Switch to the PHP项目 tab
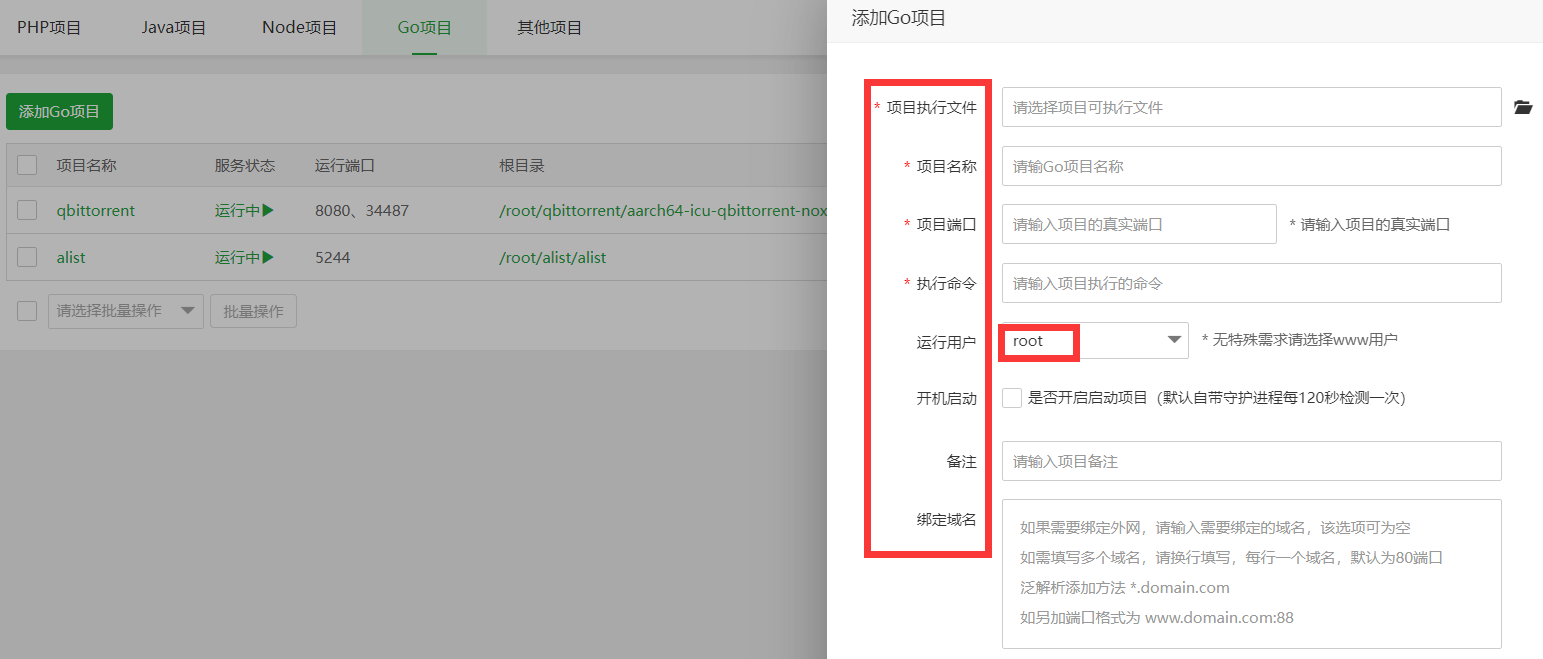Screen dimensions: 1543x659 tap(49, 27)
